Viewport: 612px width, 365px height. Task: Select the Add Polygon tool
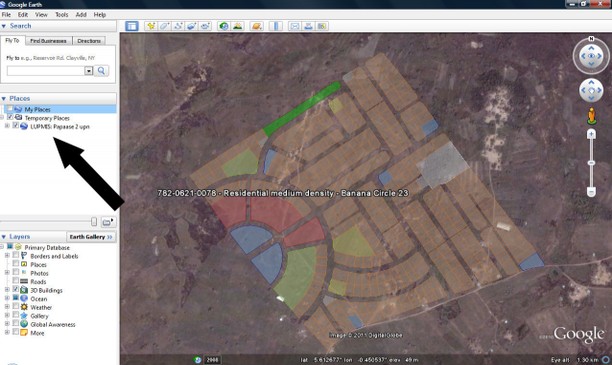click(x=164, y=26)
